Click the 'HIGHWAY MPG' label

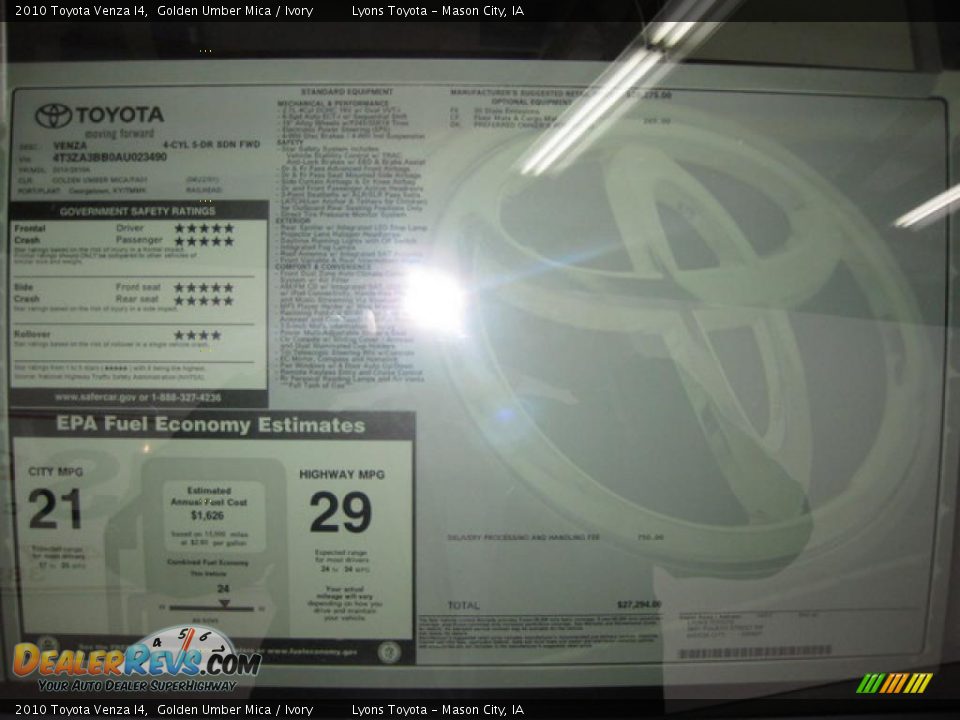[x=342, y=474]
